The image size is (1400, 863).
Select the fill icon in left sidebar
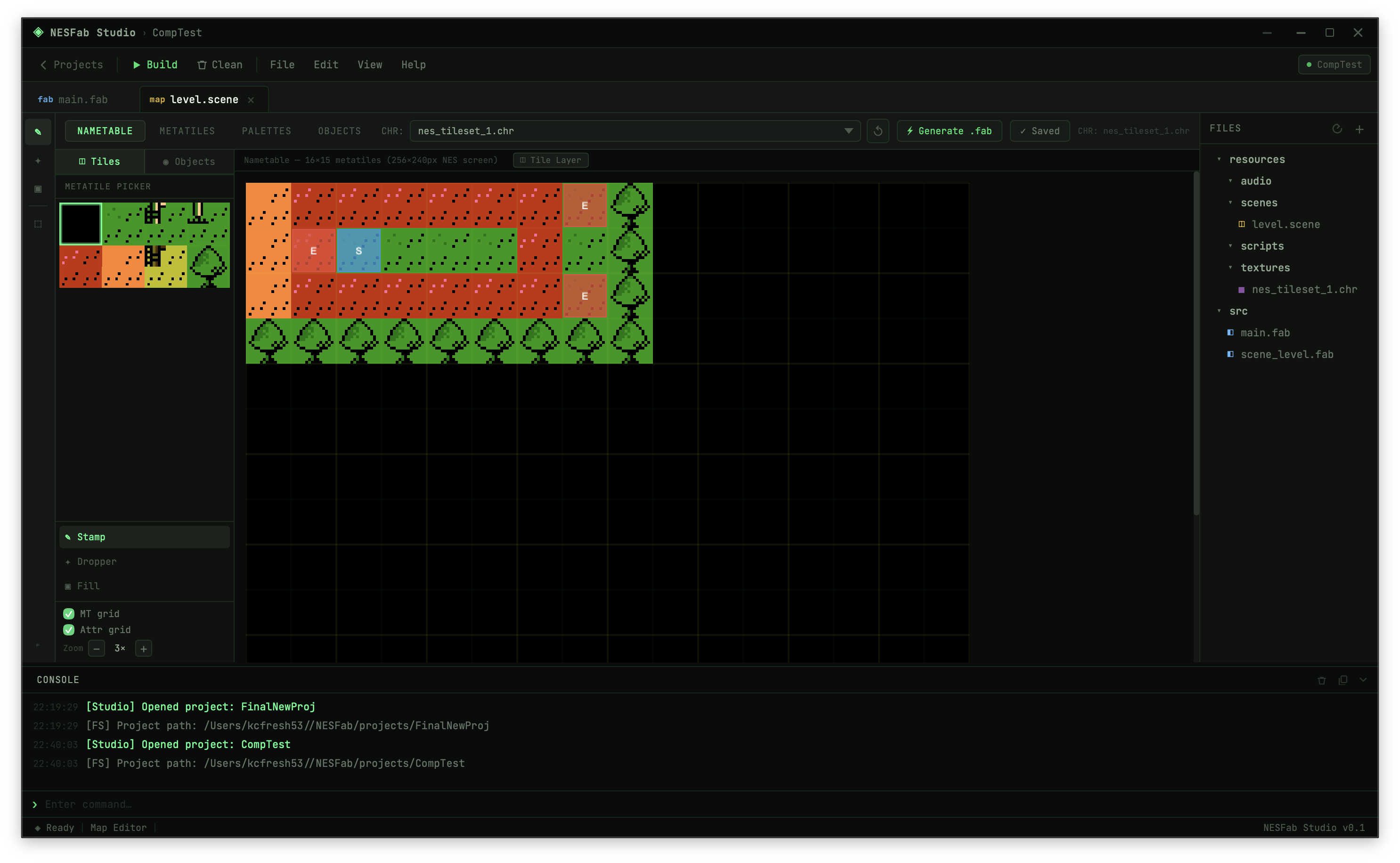[38, 189]
